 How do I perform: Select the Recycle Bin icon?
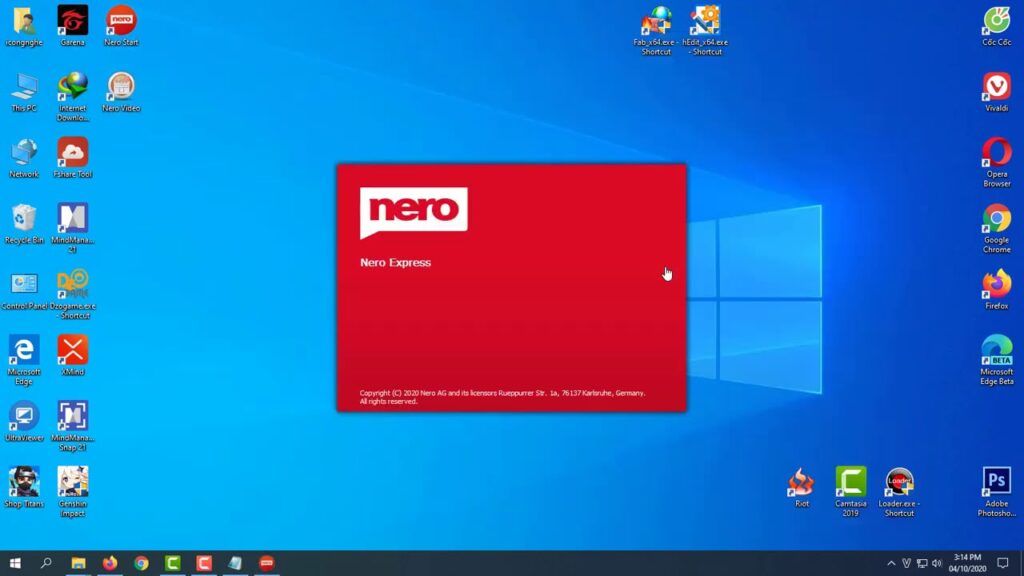point(24,224)
